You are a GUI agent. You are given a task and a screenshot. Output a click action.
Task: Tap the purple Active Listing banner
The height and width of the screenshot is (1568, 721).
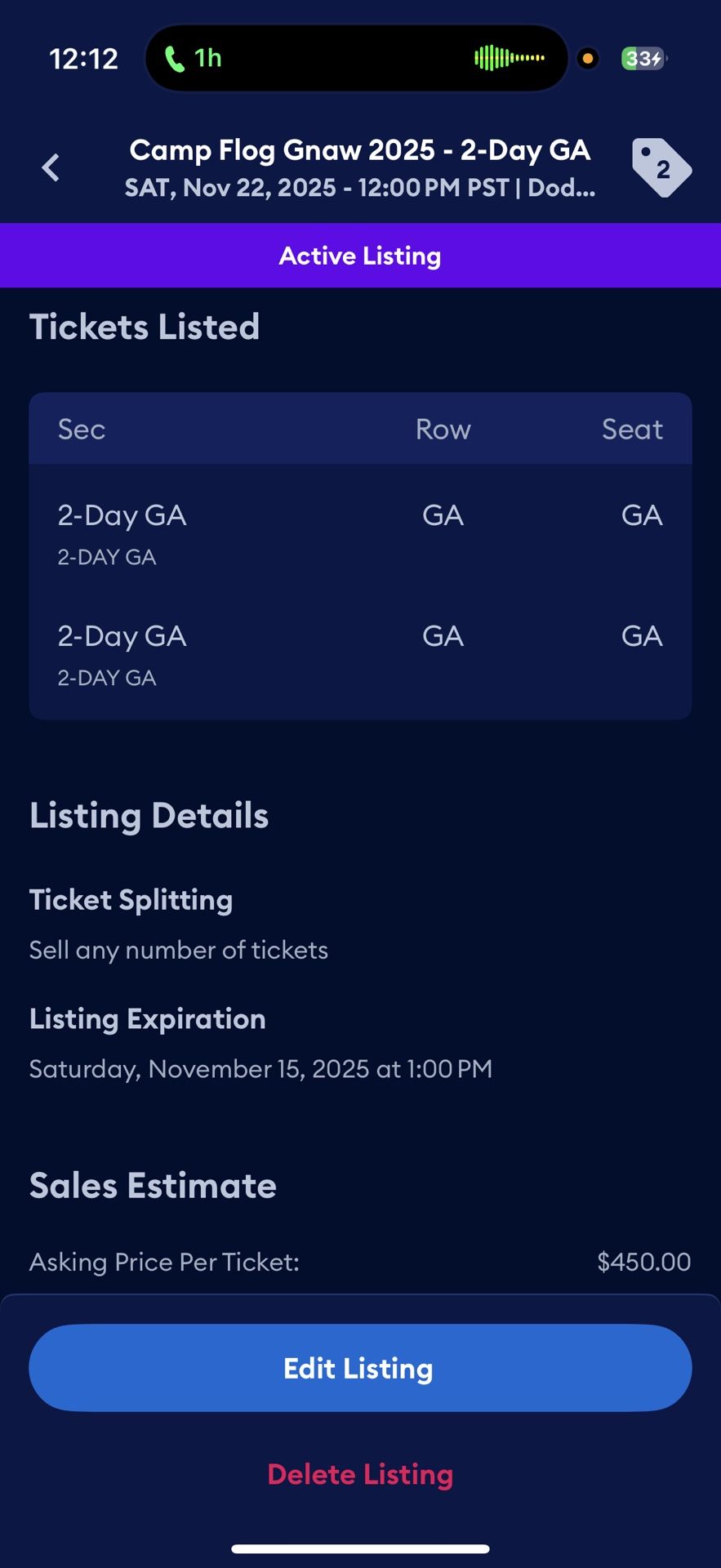tap(360, 256)
